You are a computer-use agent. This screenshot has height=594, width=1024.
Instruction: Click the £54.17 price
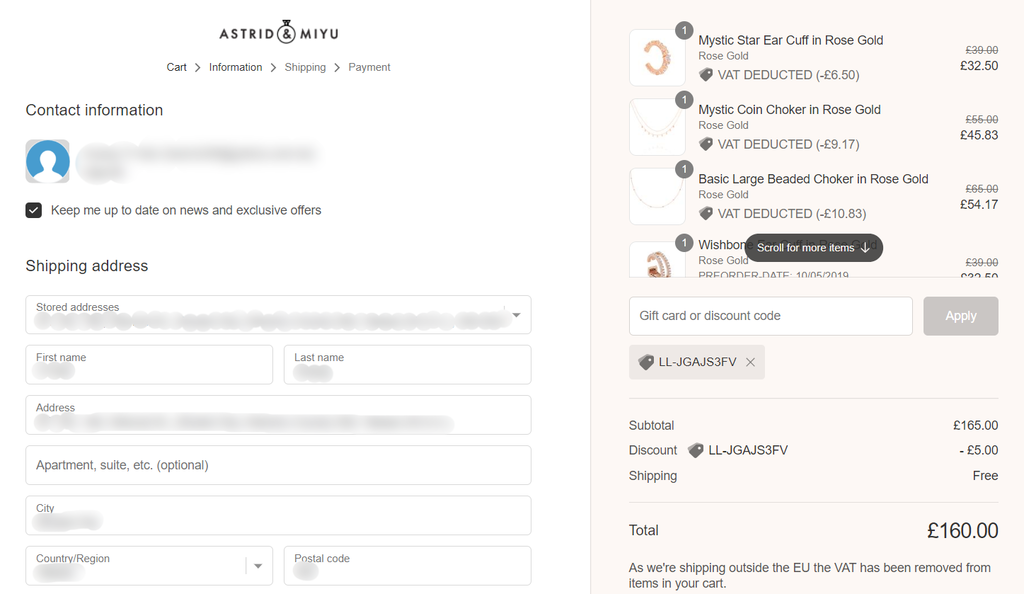coord(979,204)
